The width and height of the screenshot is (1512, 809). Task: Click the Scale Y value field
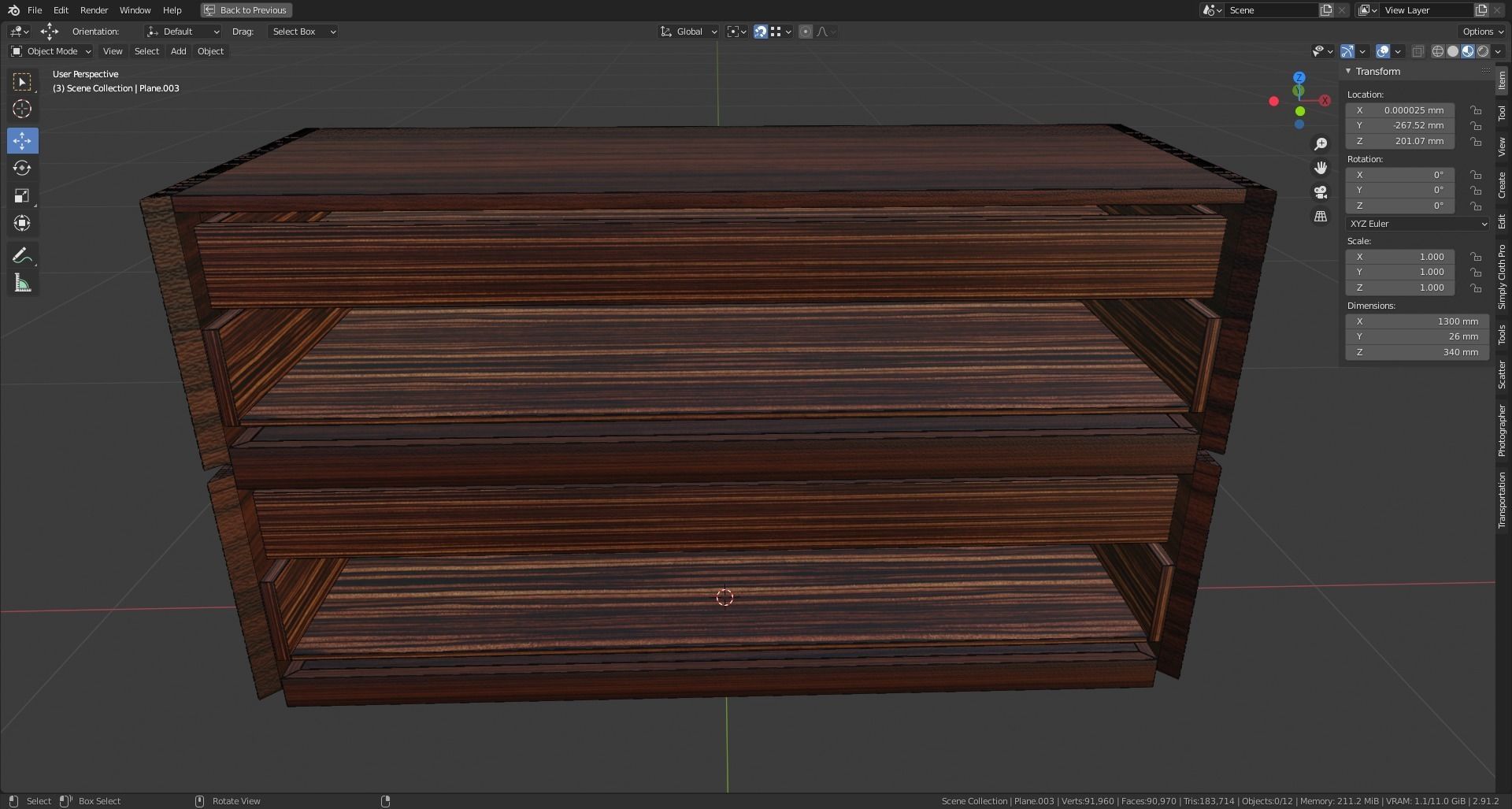(x=1399, y=272)
